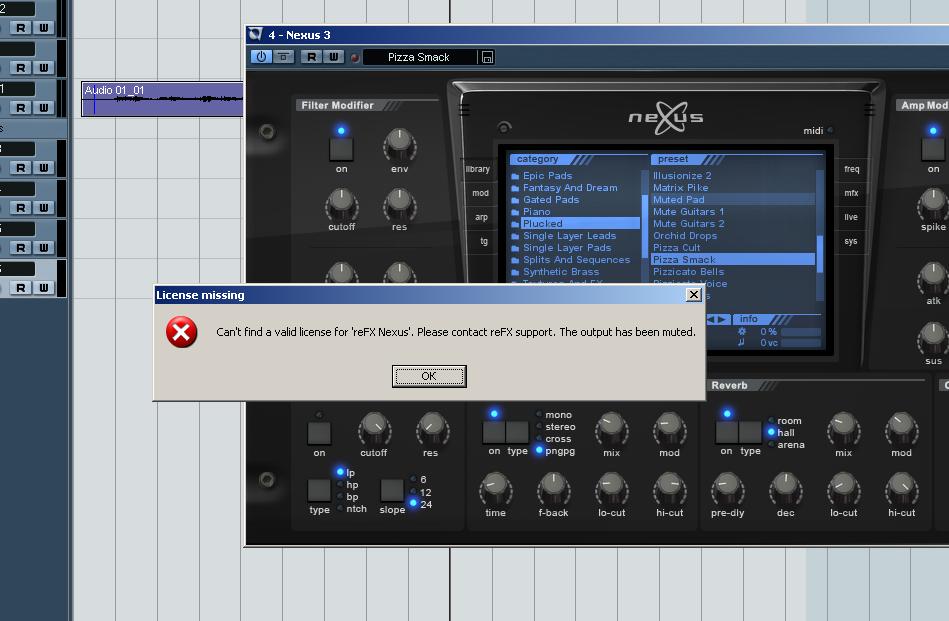Click the delay f-back knob
Image resolution: width=949 pixels, height=621 pixels.
[x=553, y=488]
